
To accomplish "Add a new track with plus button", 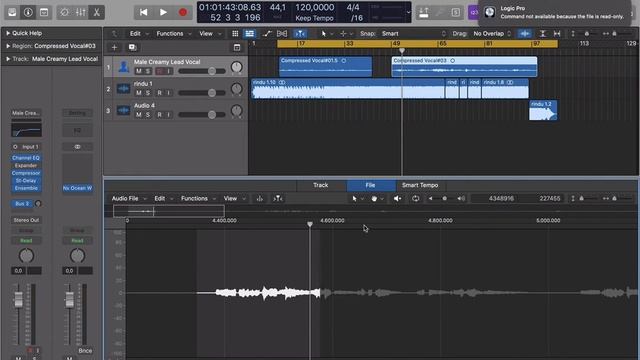I will 114,47.
